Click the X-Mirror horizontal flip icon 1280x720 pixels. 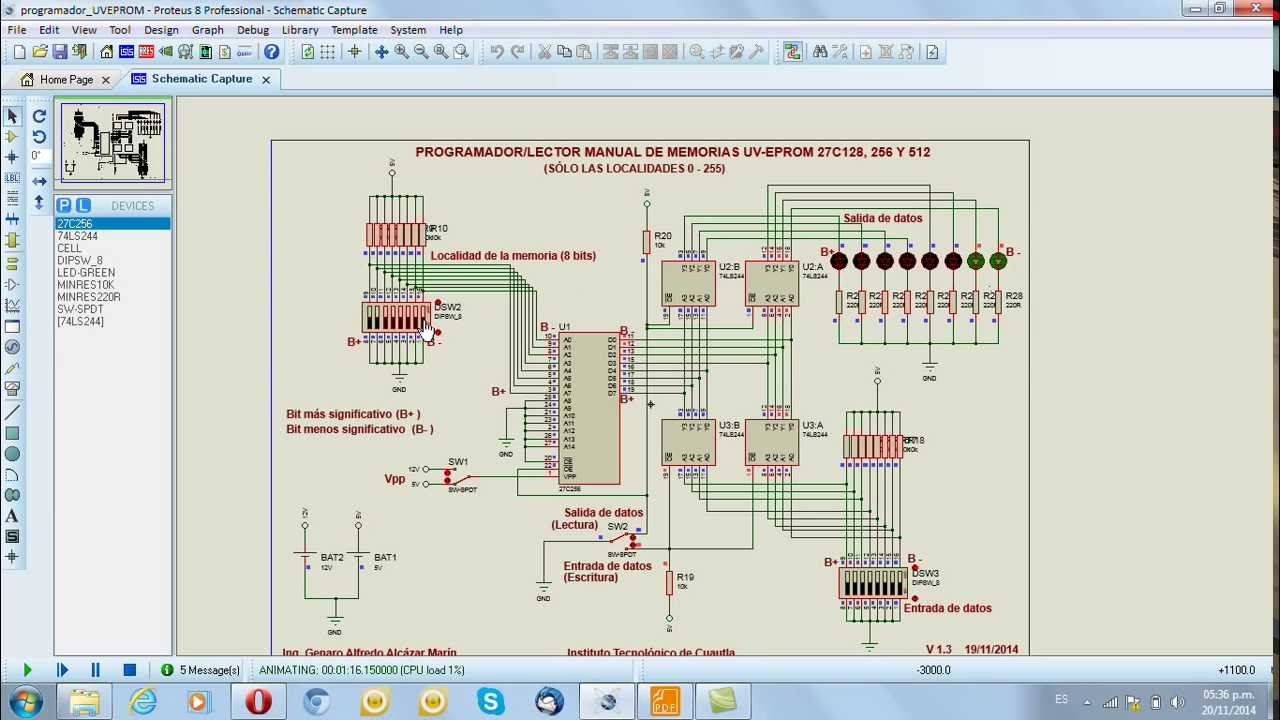pos(39,181)
